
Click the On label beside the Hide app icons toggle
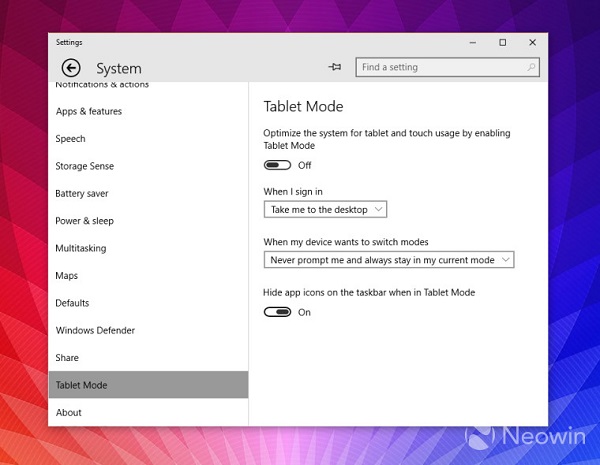point(304,312)
